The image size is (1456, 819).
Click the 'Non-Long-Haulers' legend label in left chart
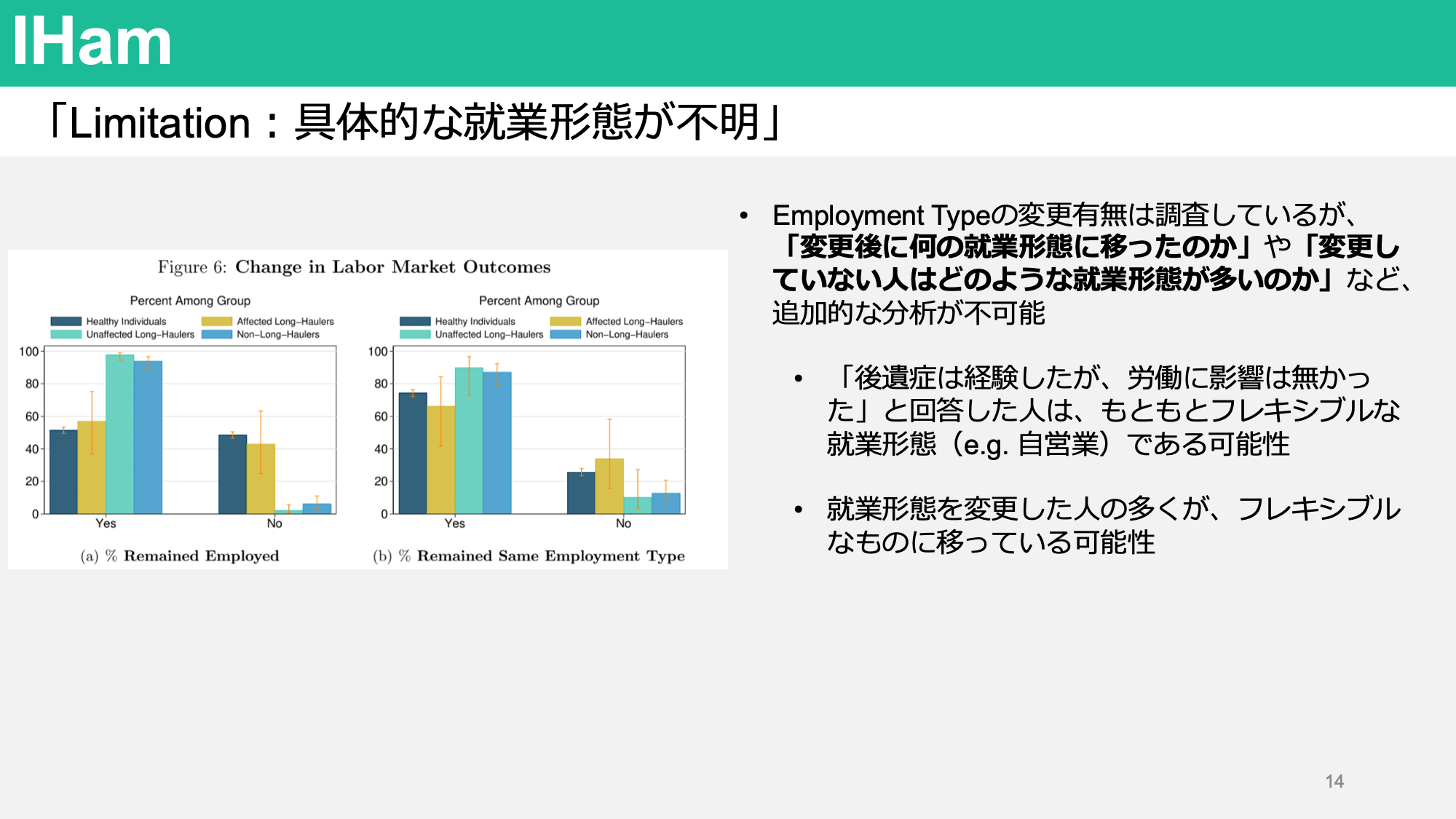point(278,334)
